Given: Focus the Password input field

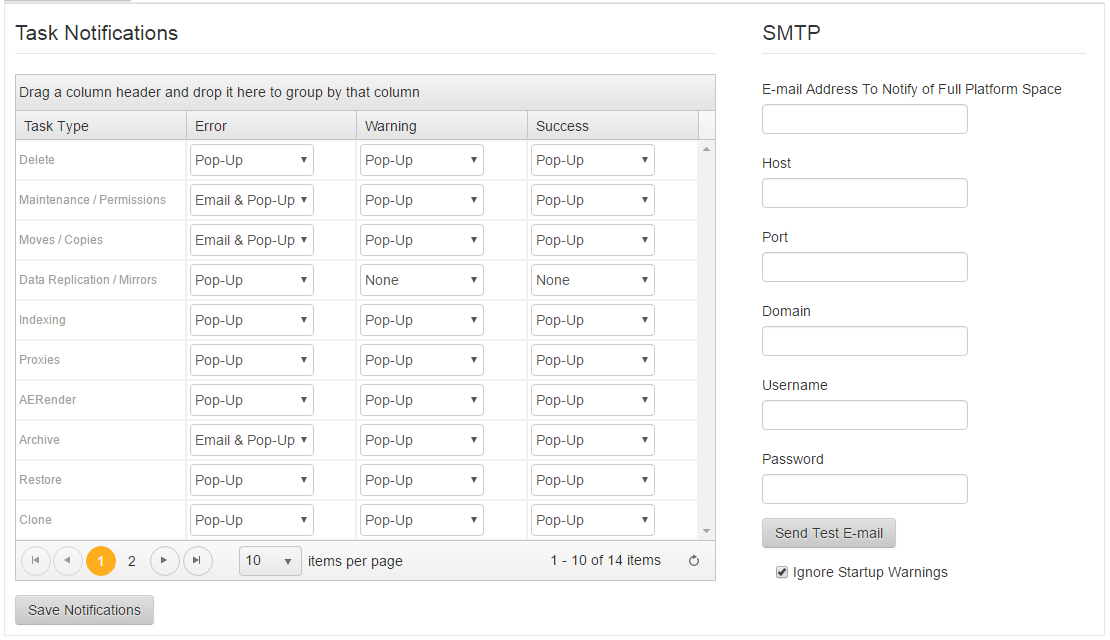Looking at the screenshot, I should pyautogui.click(x=865, y=489).
